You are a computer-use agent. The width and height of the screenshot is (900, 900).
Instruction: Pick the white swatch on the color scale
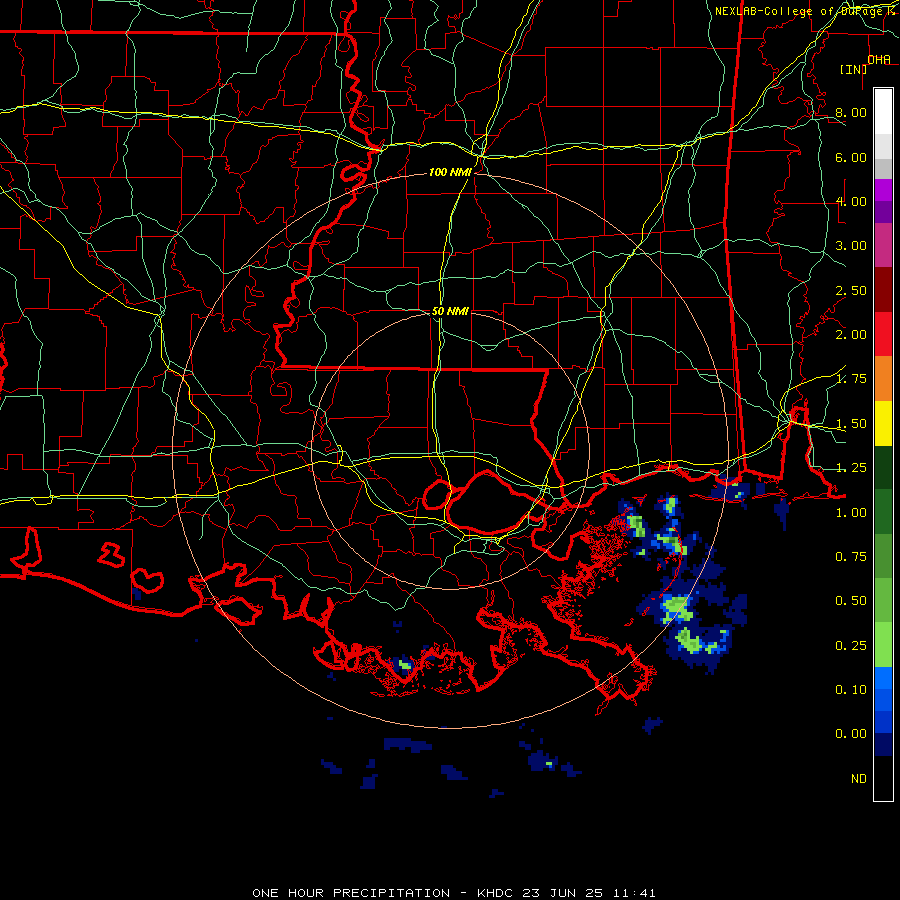pos(883,112)
